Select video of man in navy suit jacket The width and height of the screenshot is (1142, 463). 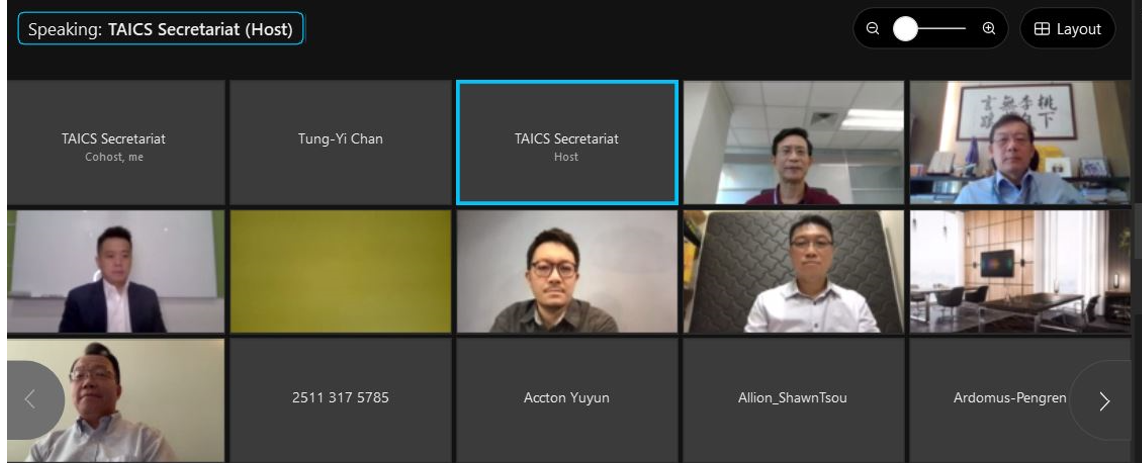coord(116,272)
